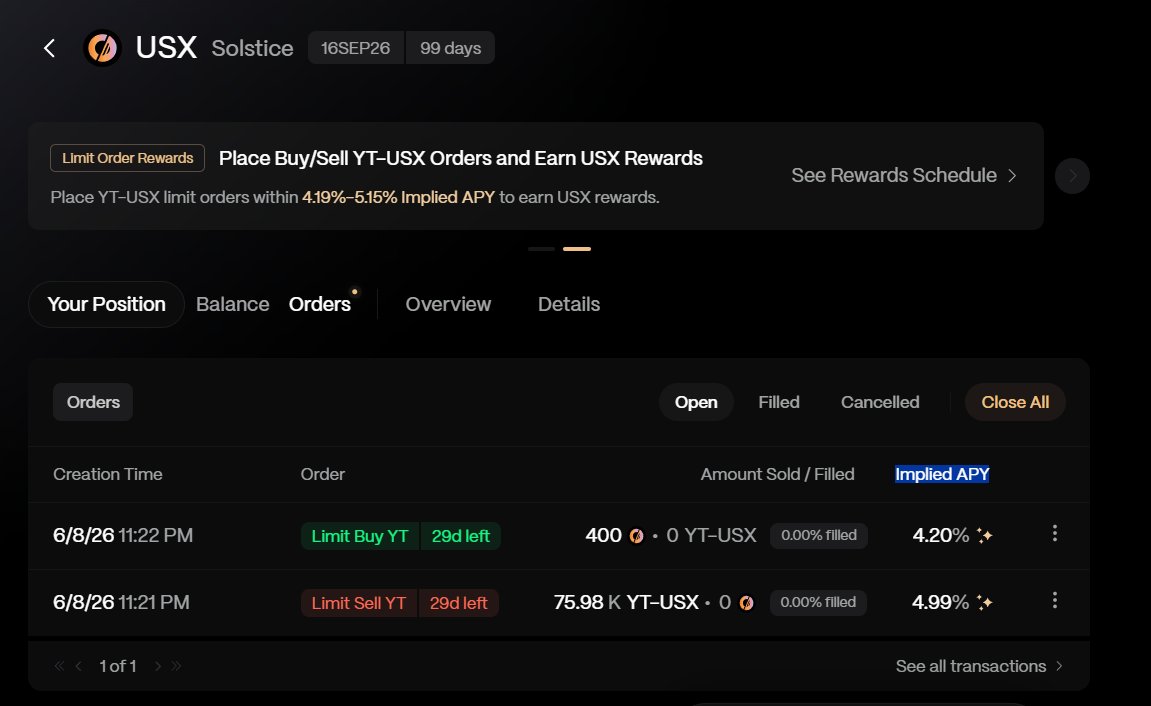
Task: Open the Details tab
Action: tap(569, 304)
